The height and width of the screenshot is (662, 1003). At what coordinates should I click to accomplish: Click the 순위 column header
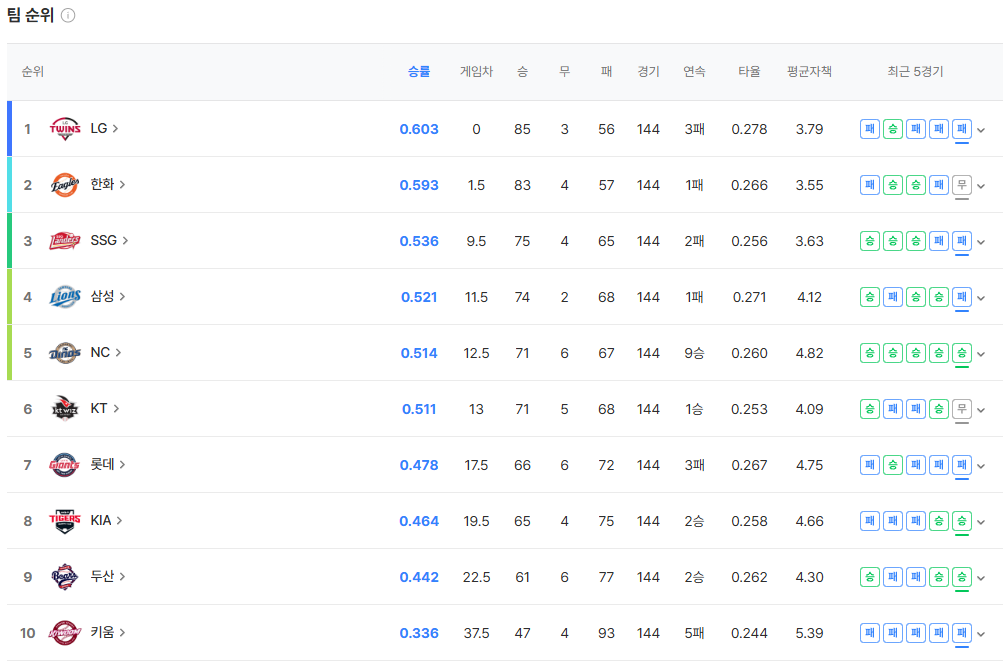33,72
